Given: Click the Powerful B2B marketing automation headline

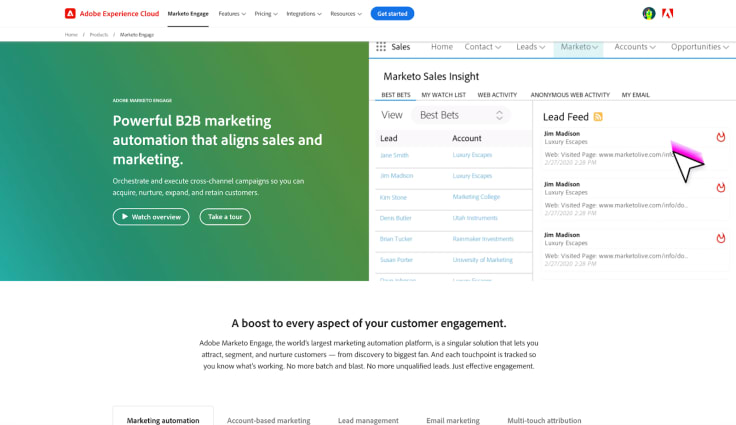Looking at the screenshot, I should point(217,140).
